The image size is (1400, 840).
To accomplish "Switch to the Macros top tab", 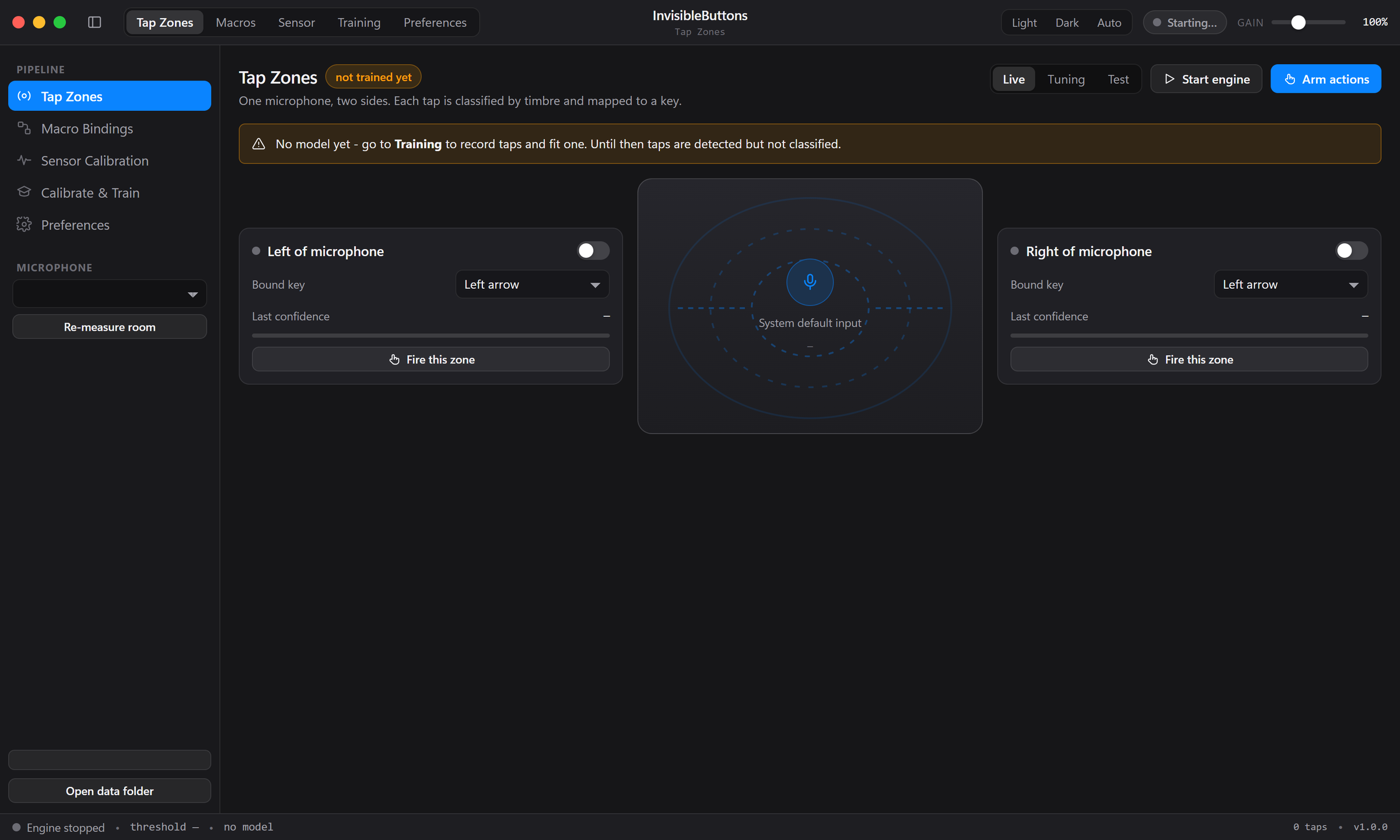I will coord(236,22).
